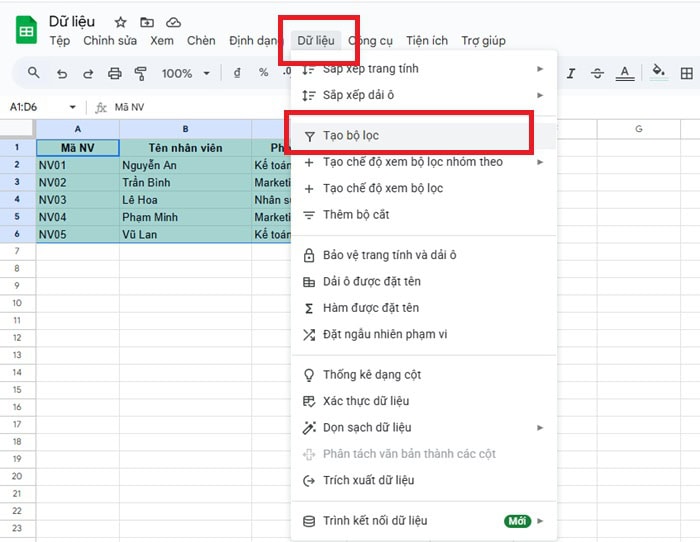Click the text color underlined A icon

point(625,73)
